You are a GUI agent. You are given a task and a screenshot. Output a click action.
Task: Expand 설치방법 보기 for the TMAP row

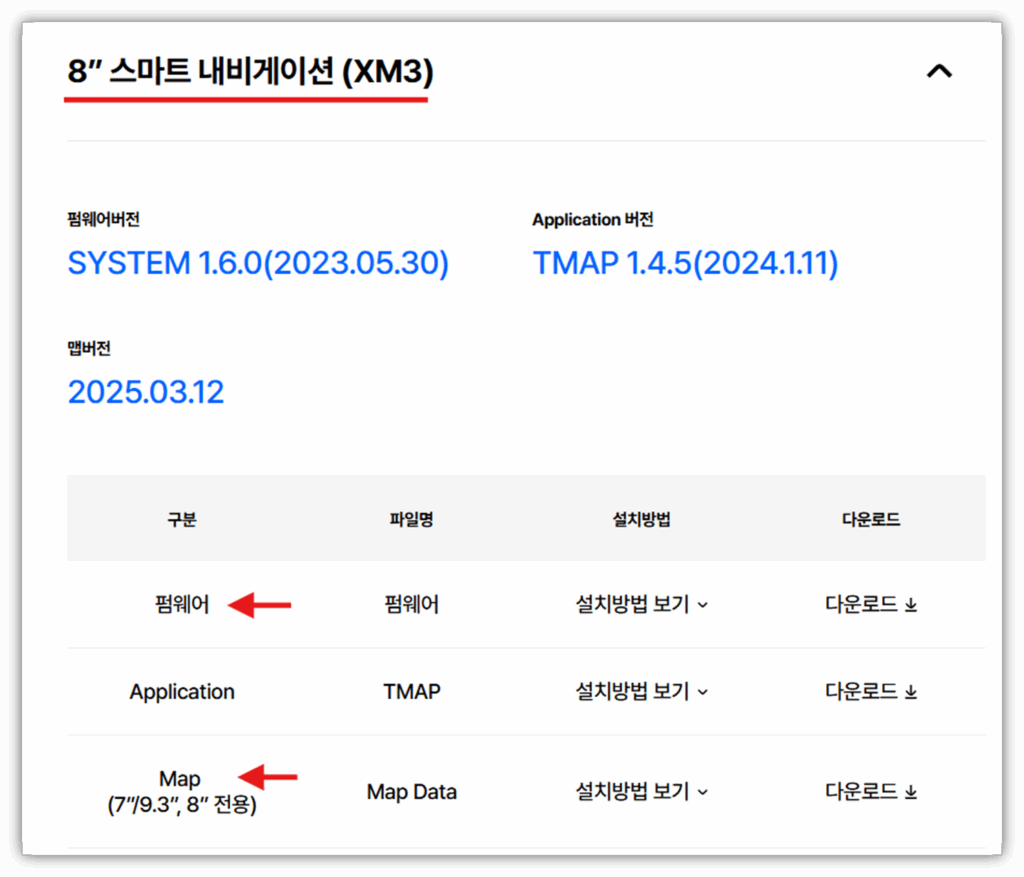coord(641,691)
